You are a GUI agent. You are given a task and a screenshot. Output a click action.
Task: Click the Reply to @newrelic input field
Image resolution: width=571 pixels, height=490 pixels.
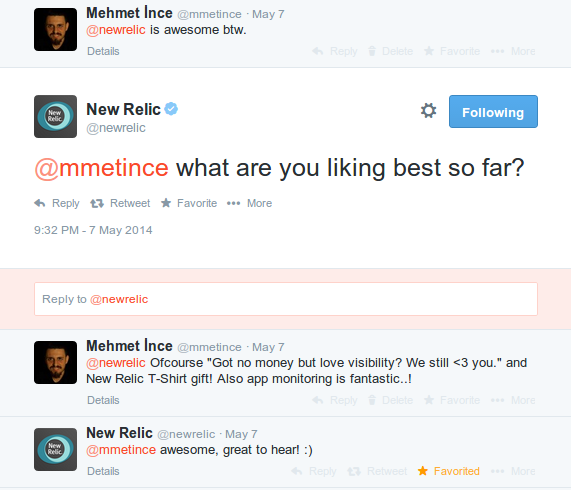click(286, 299)
